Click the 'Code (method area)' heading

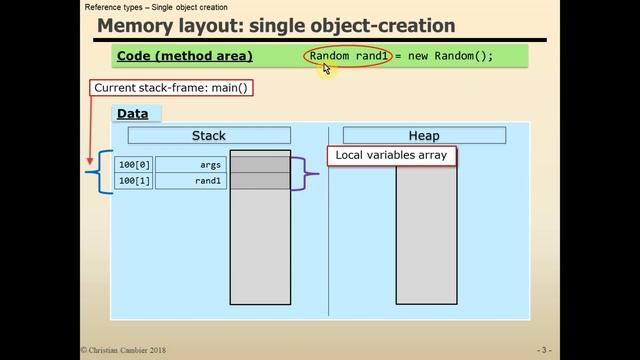184,56
